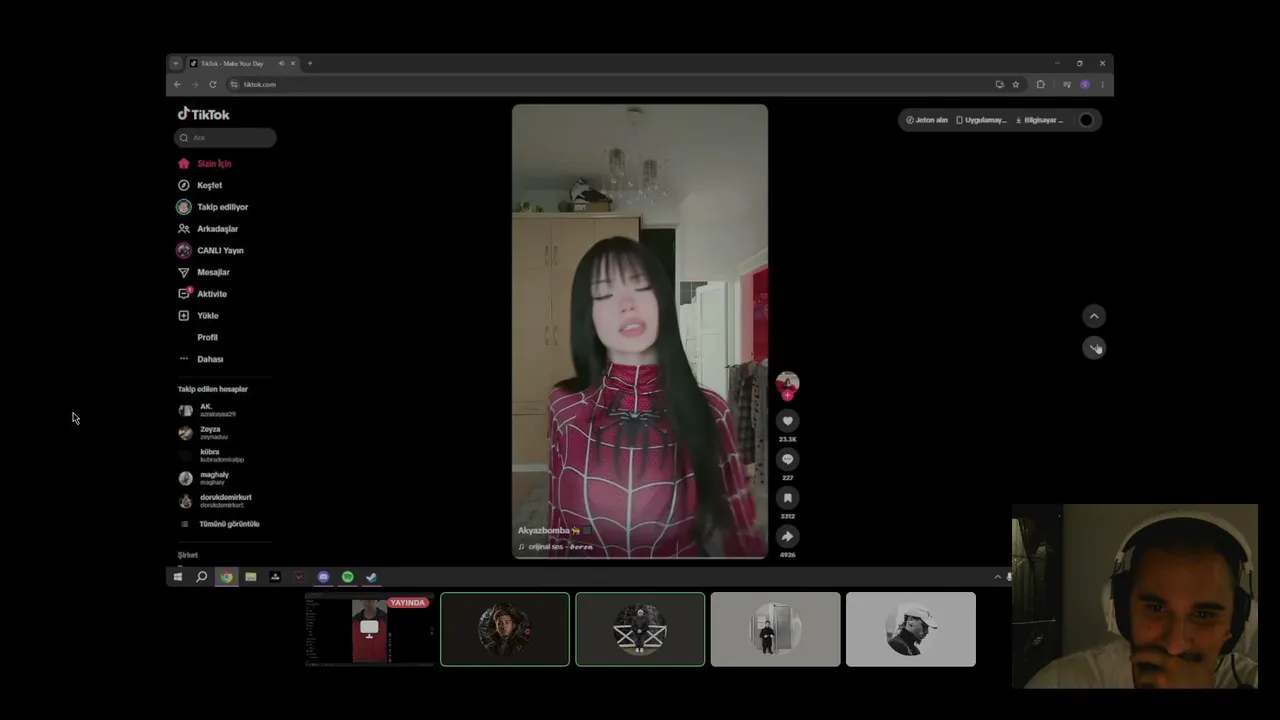Select the participant tile with crossed-barrier avatar
This screenshot has height=720, width=1280.
pos(640,629)
